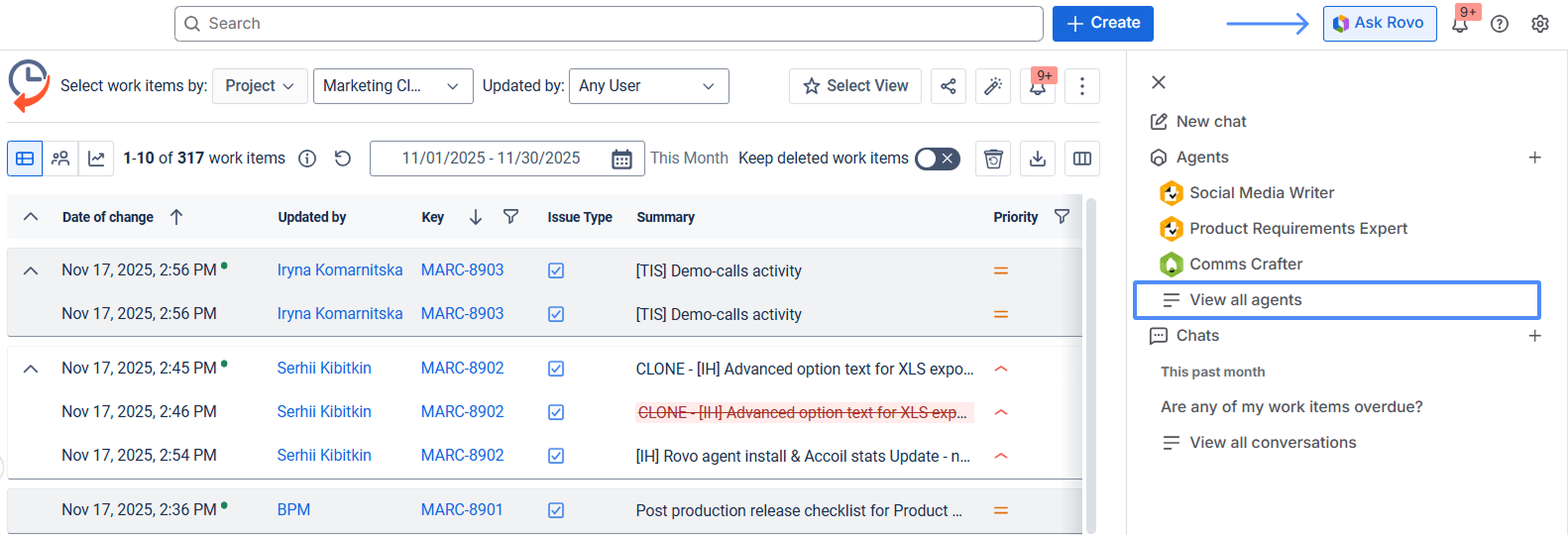Click the download export icon
The image size is (1568, 535).
point(1038,159)
